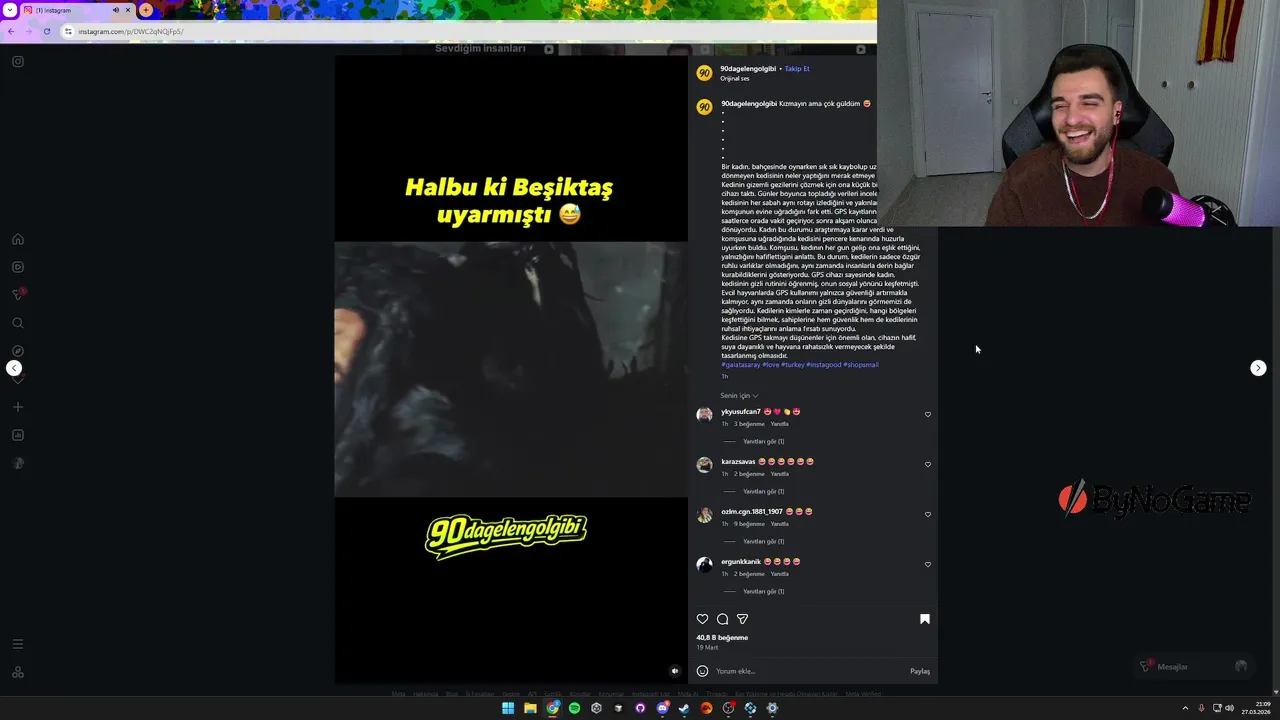Open ozlm.cgn.1881_1907 username link
Screen dimensions: 1280x720
751,512
